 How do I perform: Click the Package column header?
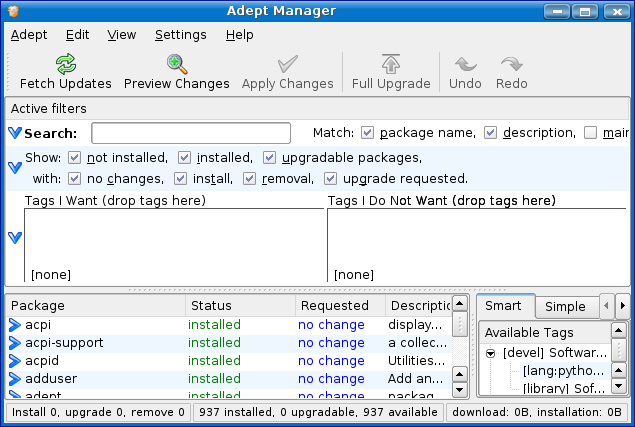tap(95, 306)
